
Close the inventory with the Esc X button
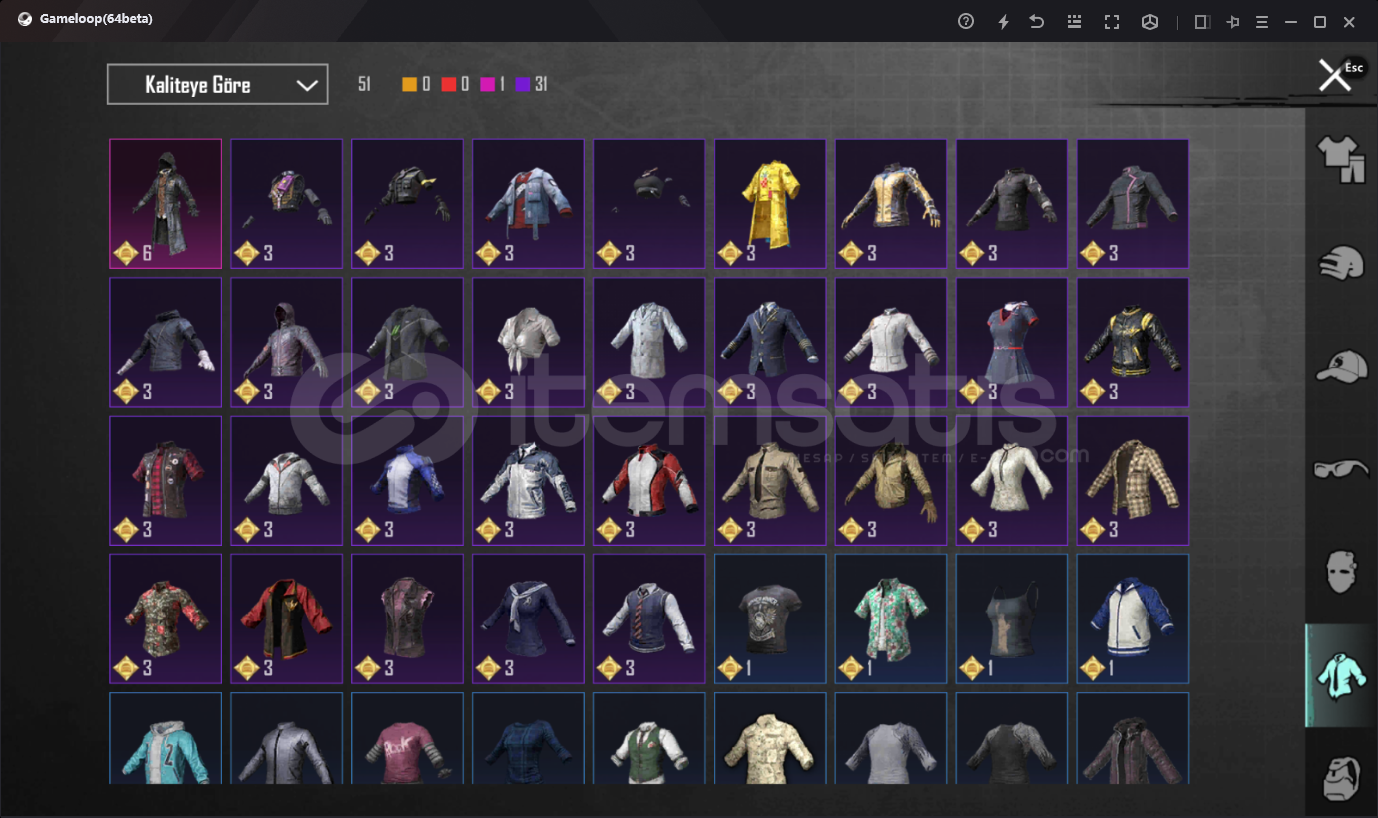tap(1335, 75)
